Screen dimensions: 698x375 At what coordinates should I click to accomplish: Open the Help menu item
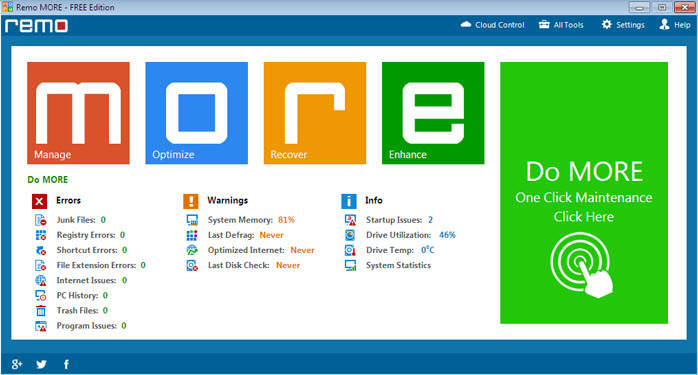(675, 25)
